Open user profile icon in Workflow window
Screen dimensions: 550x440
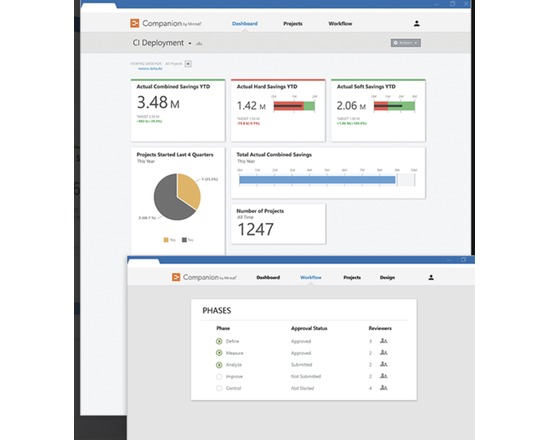[431, 278]
